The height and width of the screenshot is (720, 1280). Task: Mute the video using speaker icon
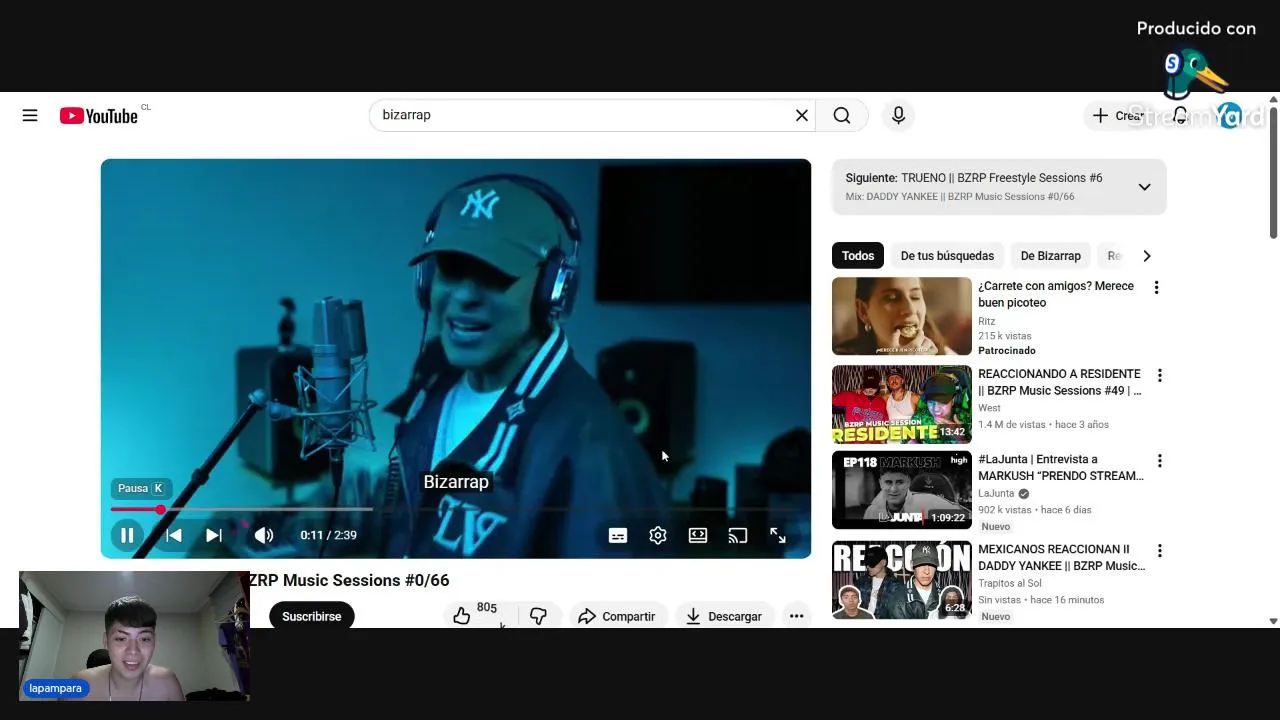(x=264, y=535)
